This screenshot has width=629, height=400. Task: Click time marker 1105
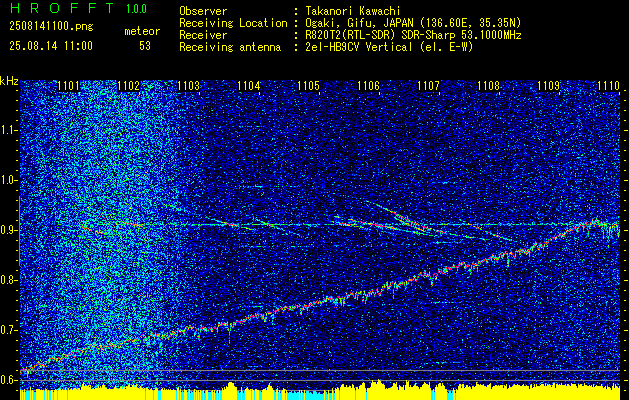[308, 86]
